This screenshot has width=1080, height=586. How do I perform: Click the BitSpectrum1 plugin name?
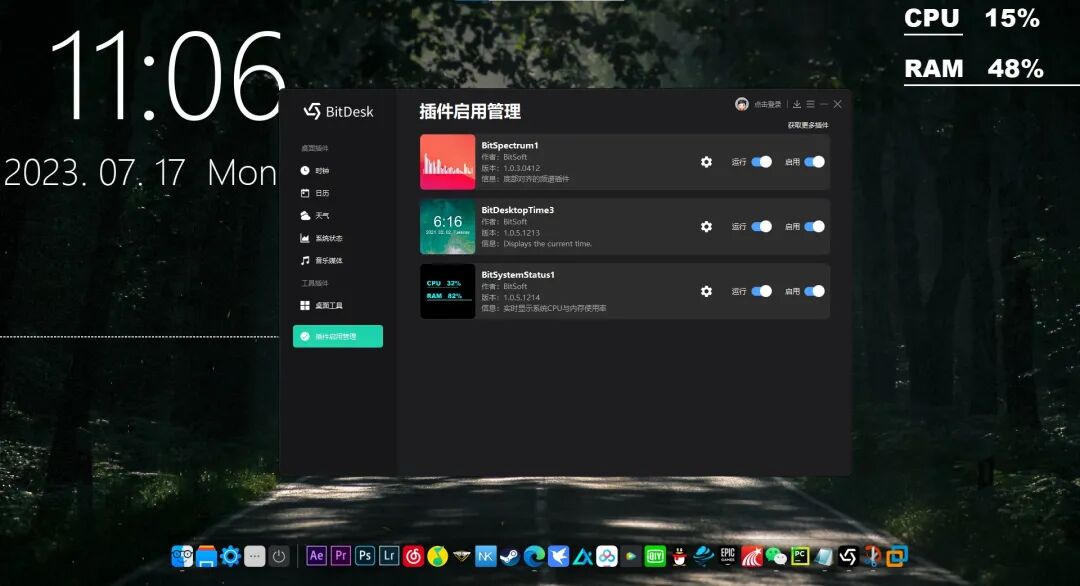(x=510, y=145)
